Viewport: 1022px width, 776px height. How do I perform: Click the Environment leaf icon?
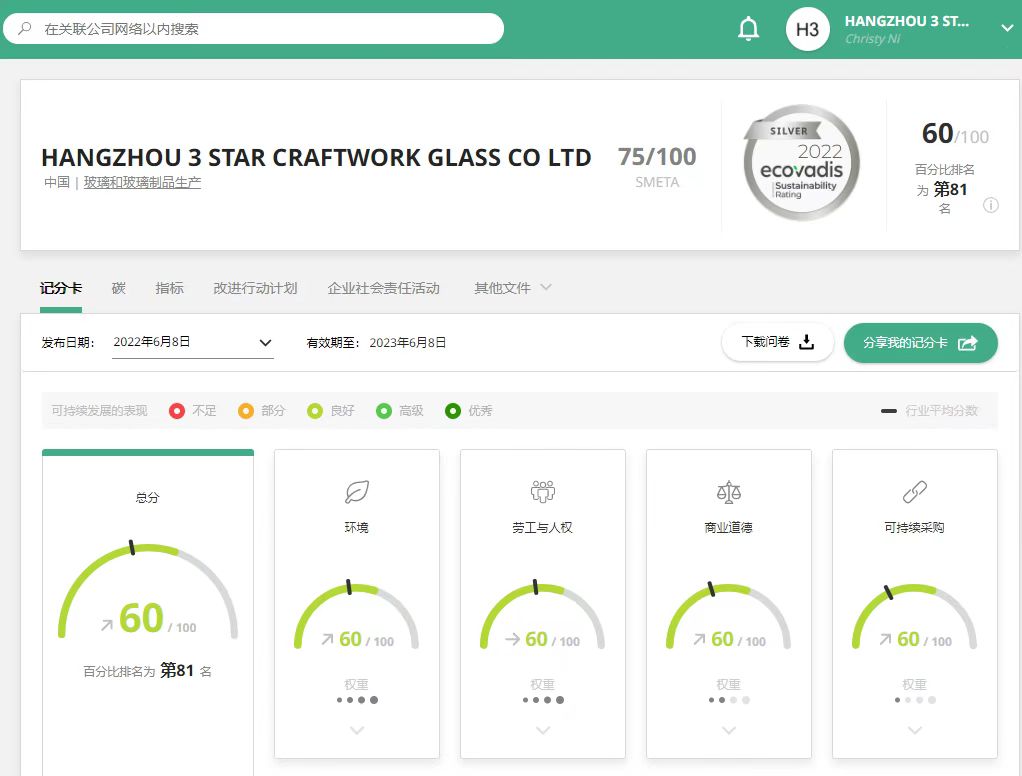click(x=357, y=491)
